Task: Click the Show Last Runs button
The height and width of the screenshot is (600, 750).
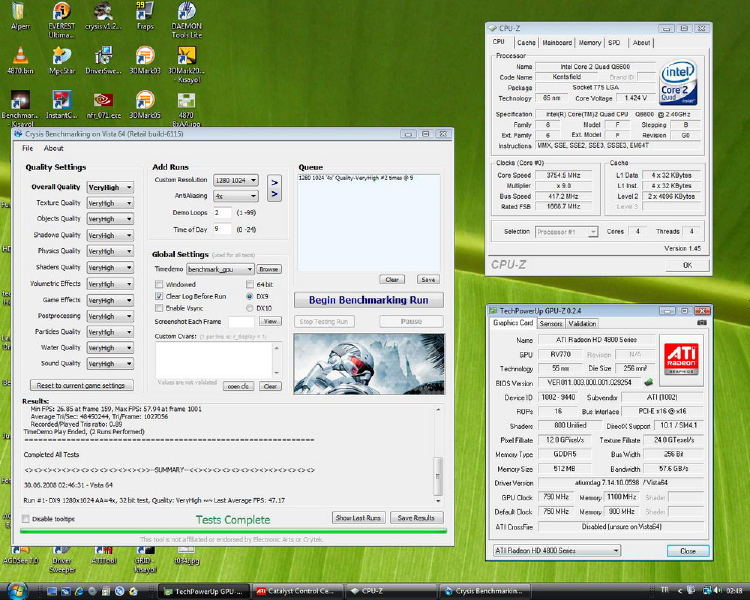Action: coord(358,518)
